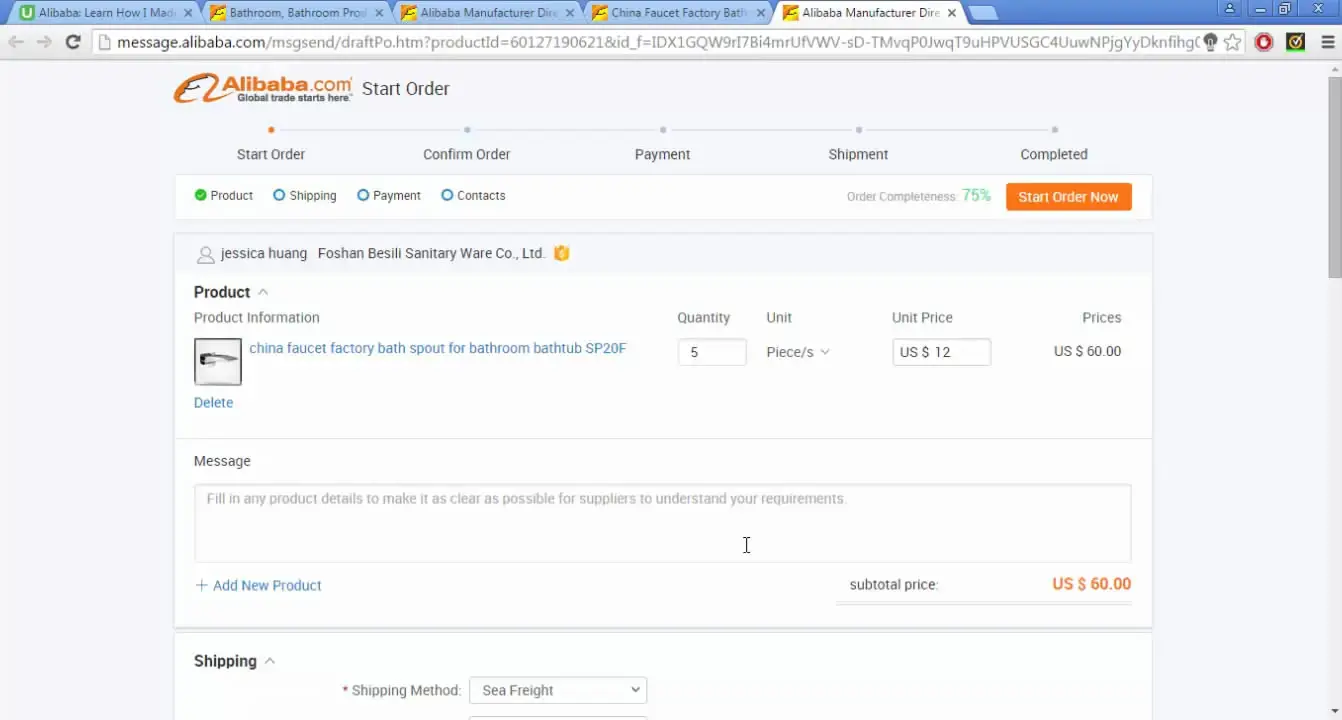Click the browser address bar URL

tap(657, 42)
